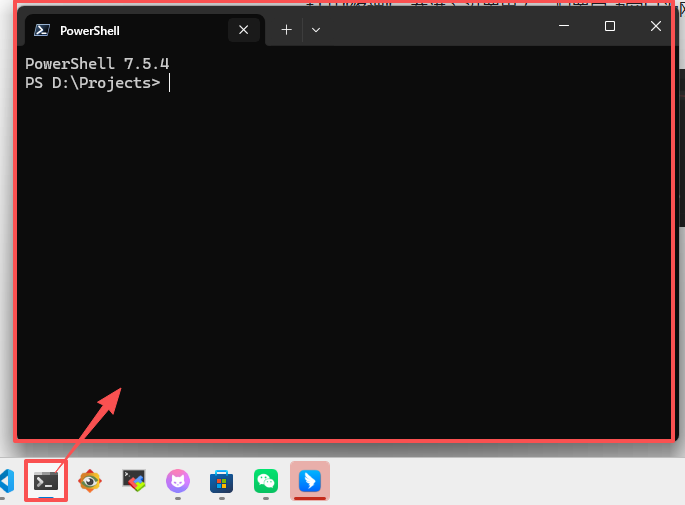Open WeChat from taskbar
The width and height of the screenshot is (685, 505).
tap(266, 481)
